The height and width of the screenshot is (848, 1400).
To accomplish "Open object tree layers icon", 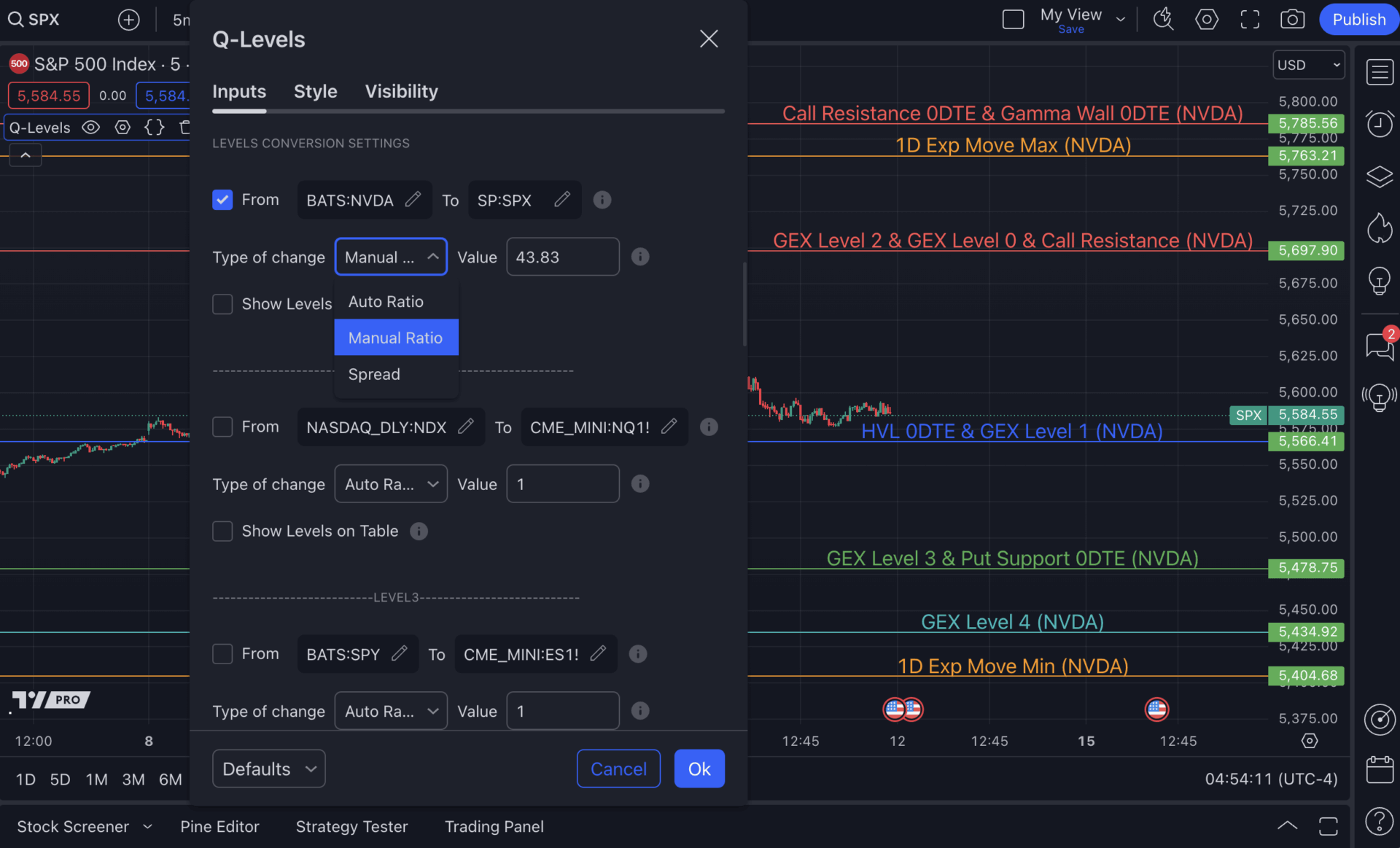I will coord(1380,176).
